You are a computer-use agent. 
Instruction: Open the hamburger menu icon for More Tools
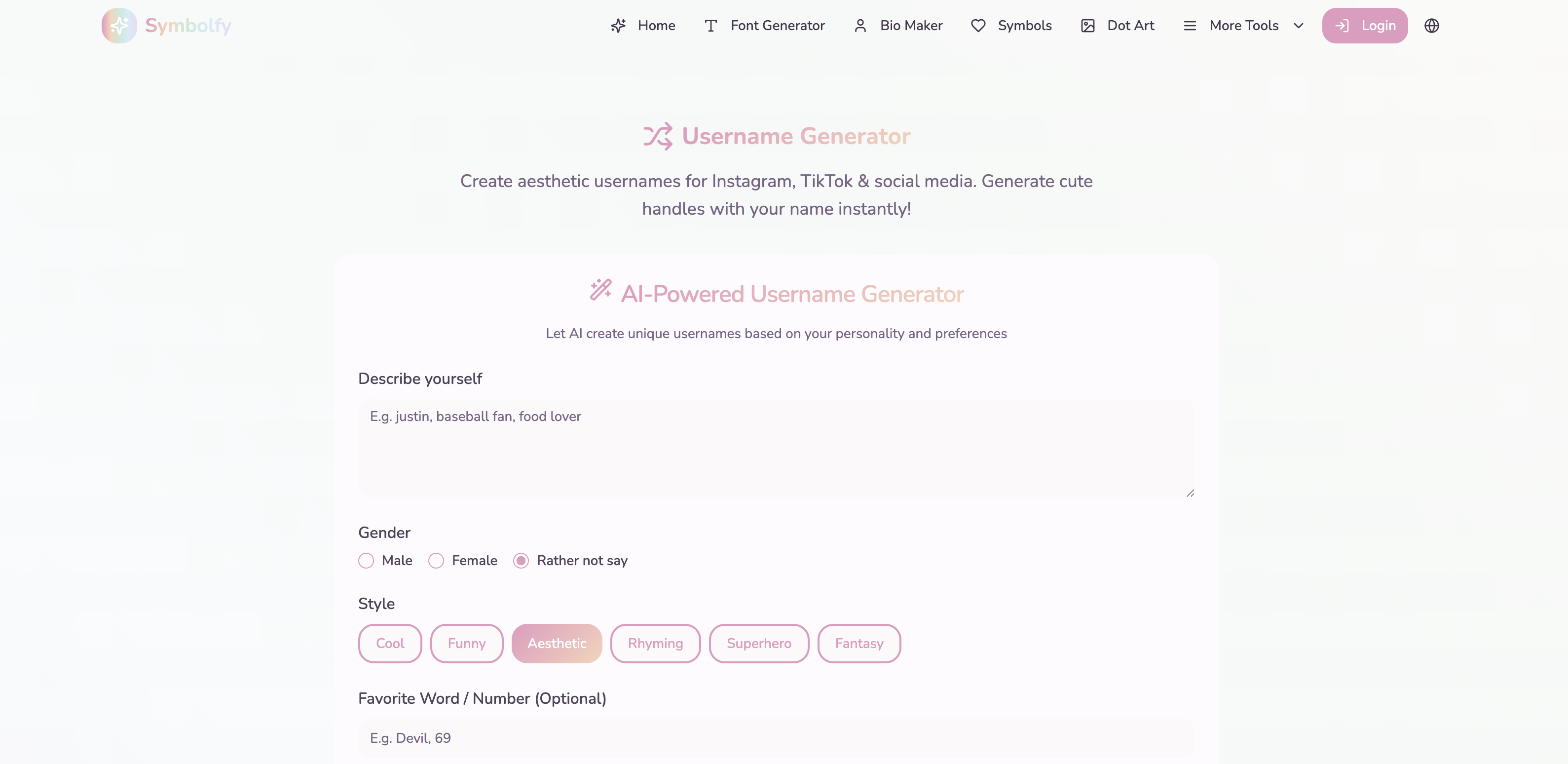coord(1190,26)
